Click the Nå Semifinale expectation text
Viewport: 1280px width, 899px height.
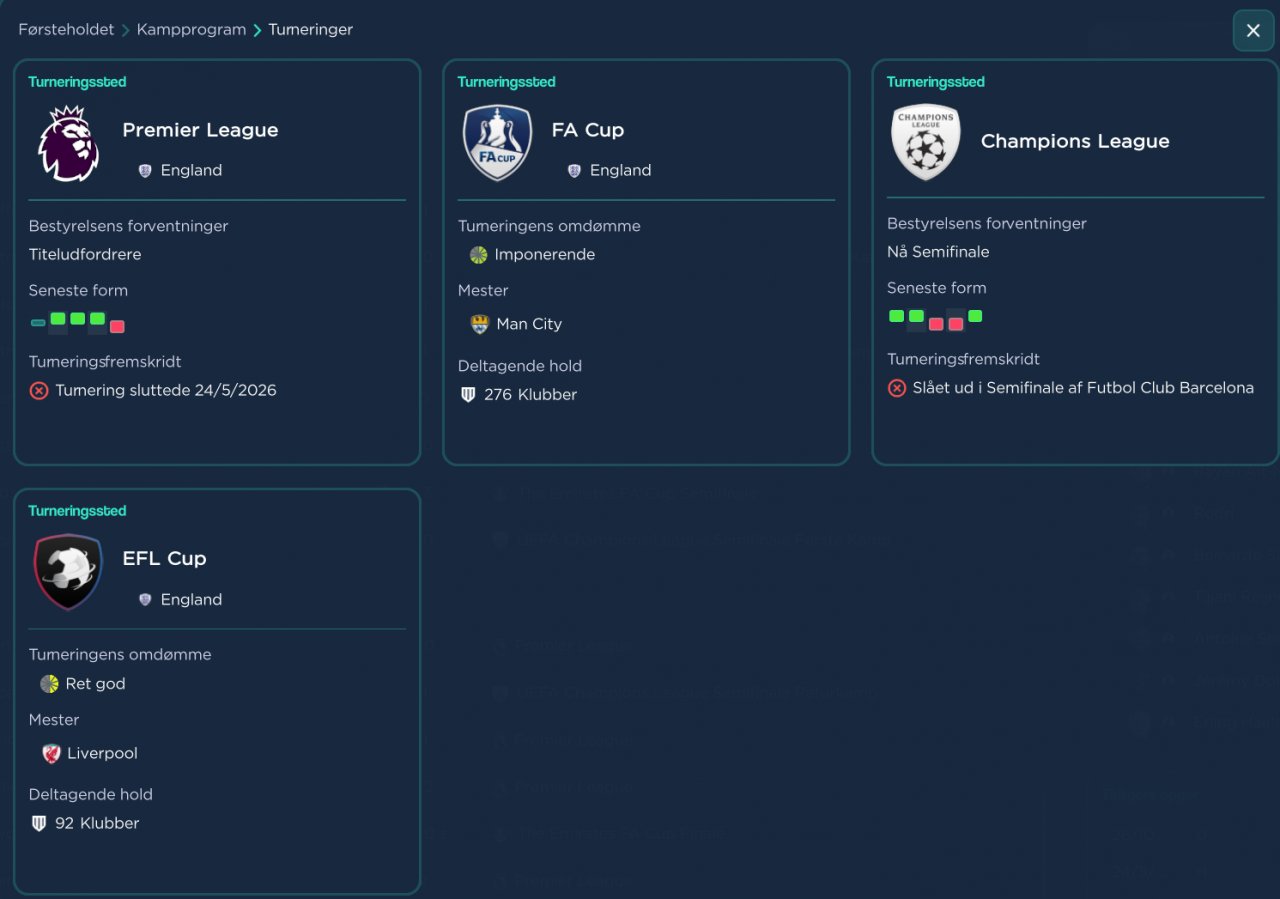(938, 252)
